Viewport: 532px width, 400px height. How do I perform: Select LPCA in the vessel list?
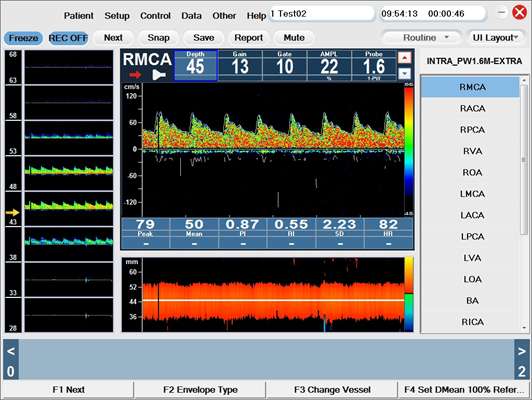click(470, 237)
